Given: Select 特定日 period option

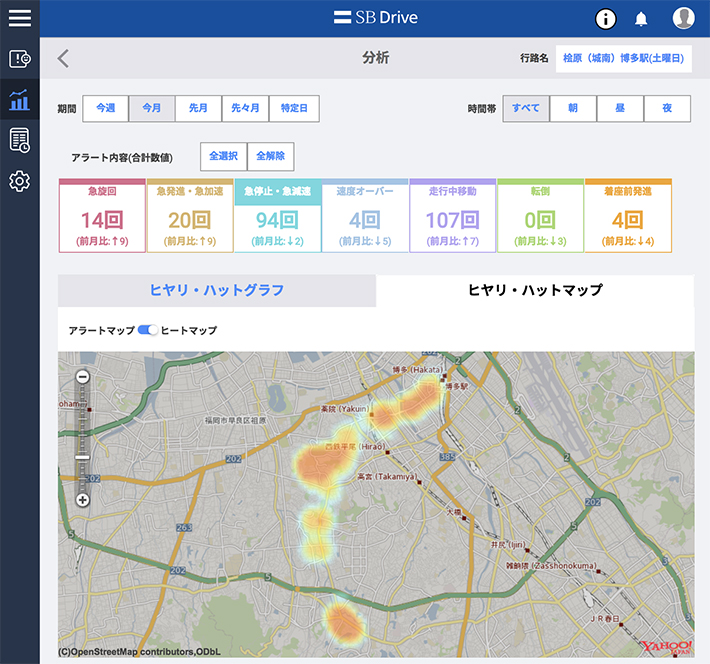Looking at the screenshot, I should (x=294, y=108).
